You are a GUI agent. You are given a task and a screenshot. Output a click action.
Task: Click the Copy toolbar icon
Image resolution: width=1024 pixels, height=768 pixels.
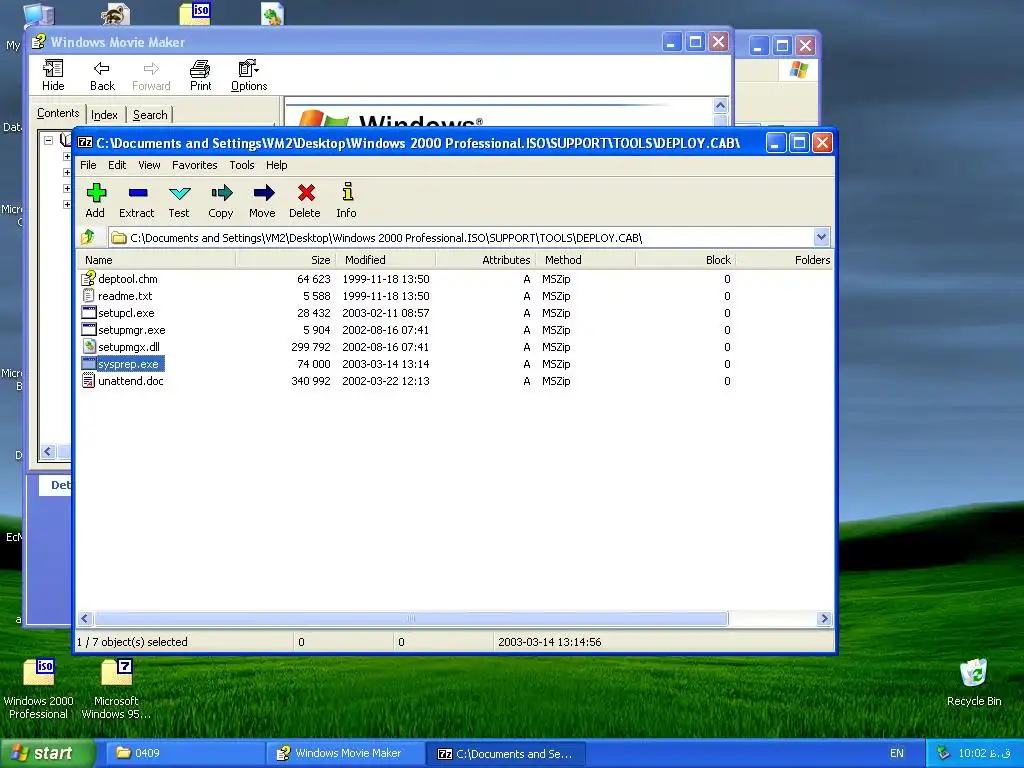tap(221, 193)
